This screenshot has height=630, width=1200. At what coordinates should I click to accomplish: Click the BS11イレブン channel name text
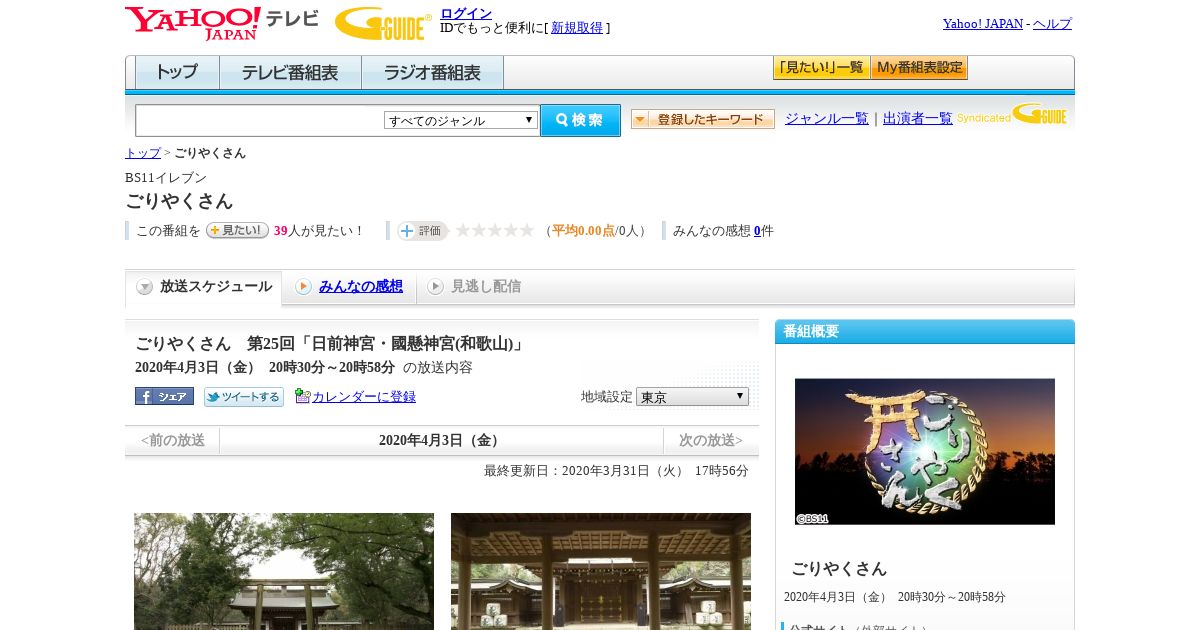pyautogui.click(x=166, y=177)
